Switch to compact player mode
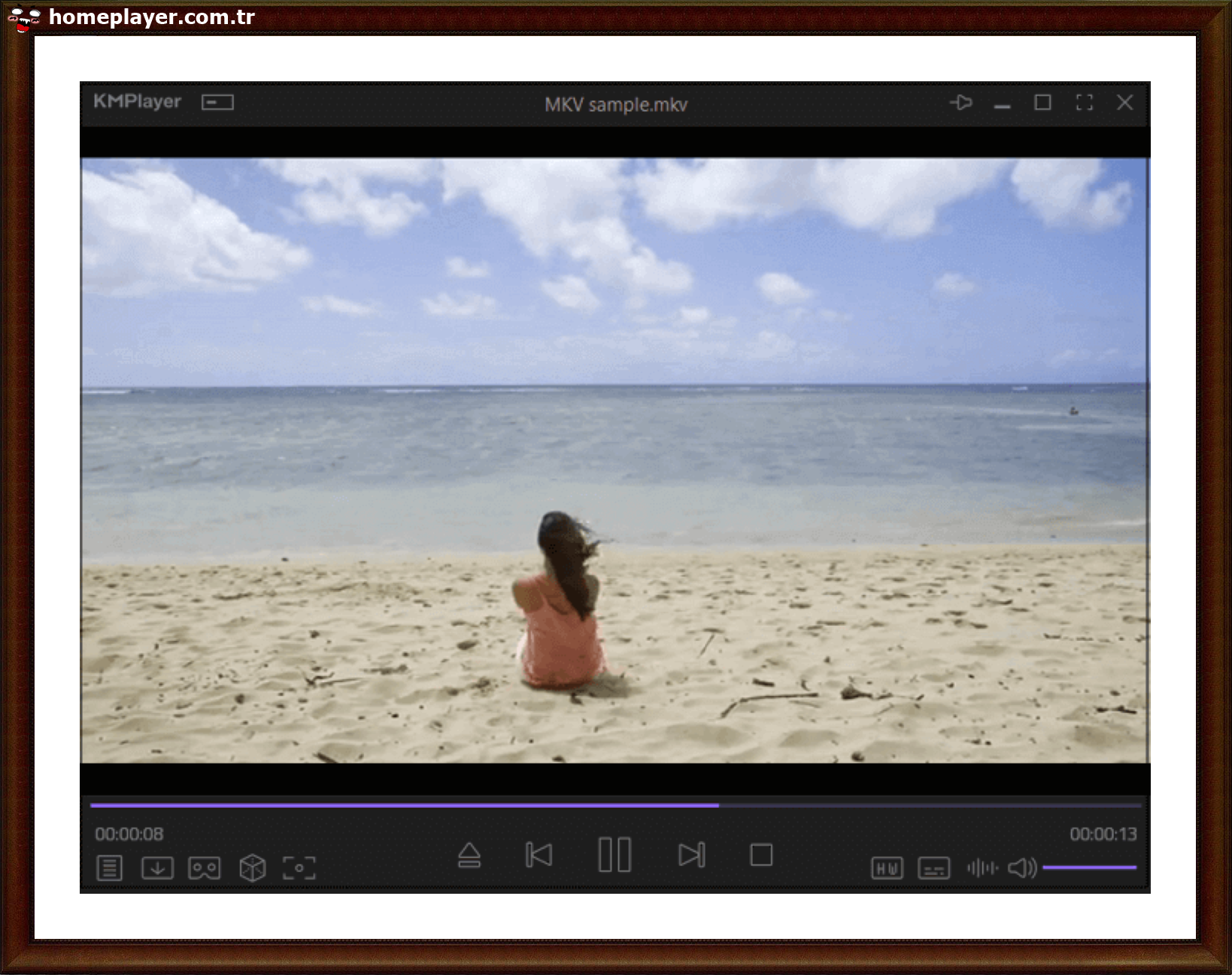 tap(217, 102)
